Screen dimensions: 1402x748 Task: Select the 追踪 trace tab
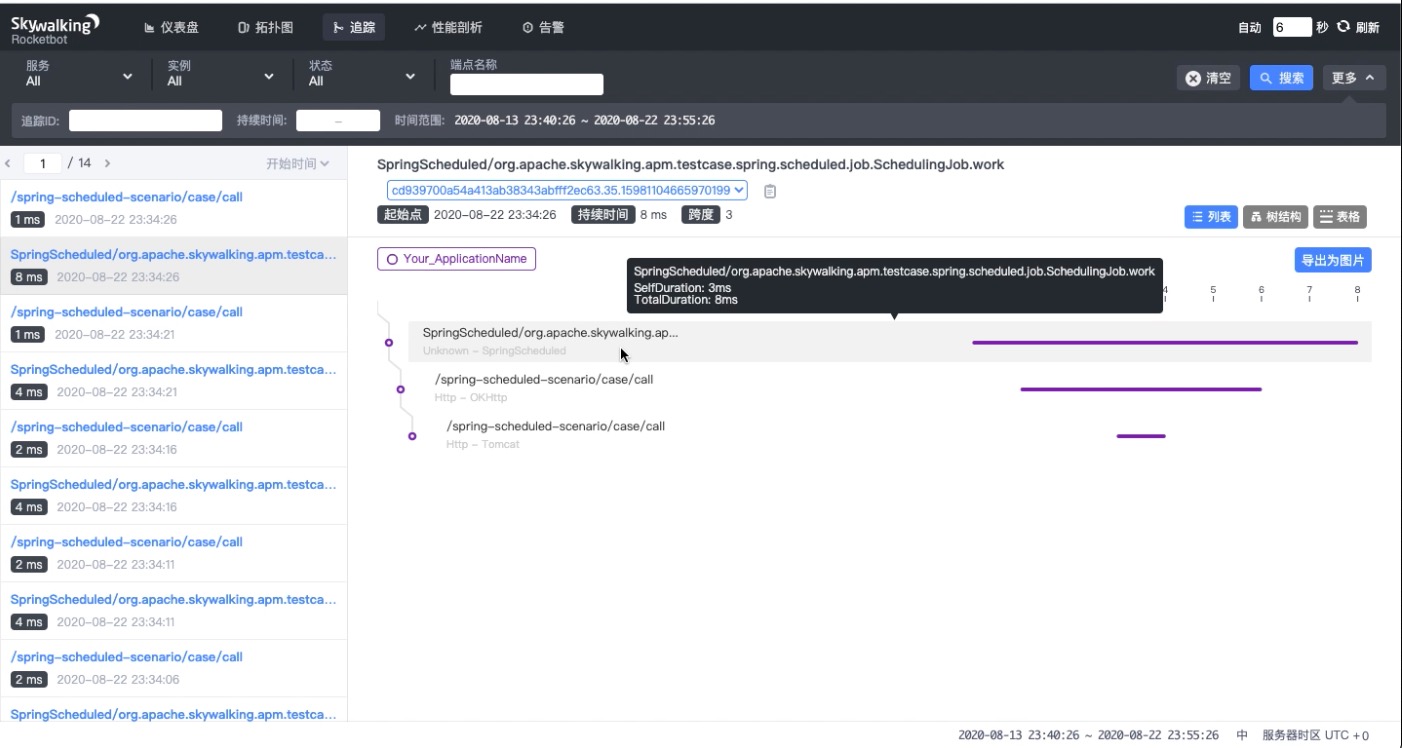click(x=354, y=28)
